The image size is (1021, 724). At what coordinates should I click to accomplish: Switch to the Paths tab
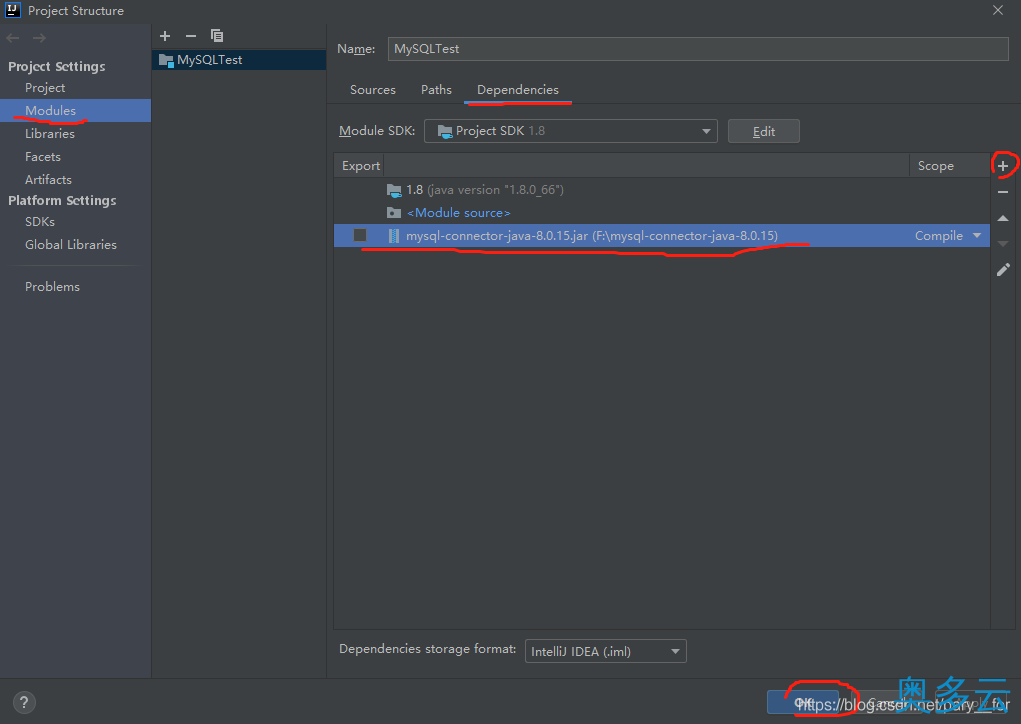[436, 90]
